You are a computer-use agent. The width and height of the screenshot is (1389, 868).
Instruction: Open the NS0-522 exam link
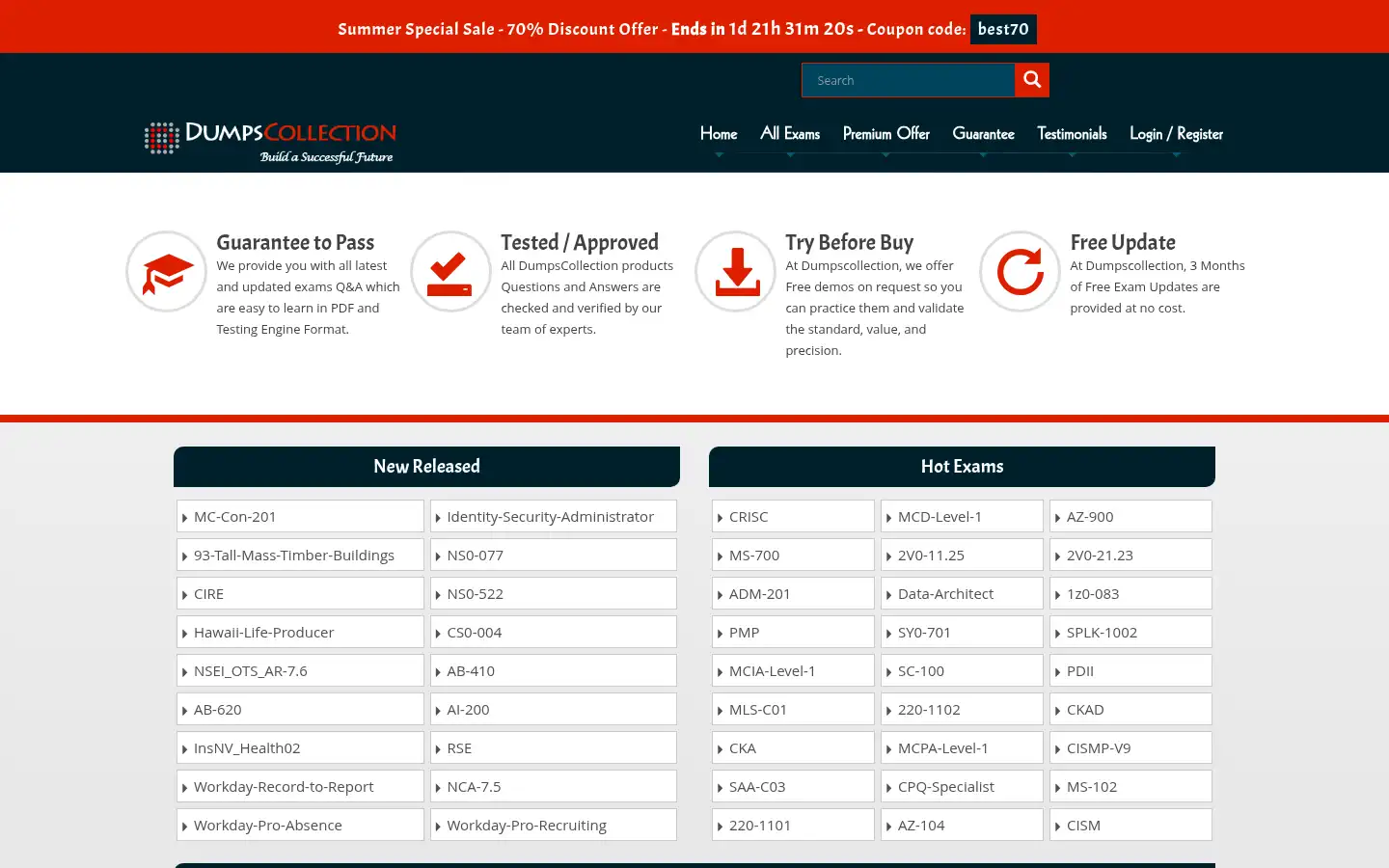click(554, 593)
